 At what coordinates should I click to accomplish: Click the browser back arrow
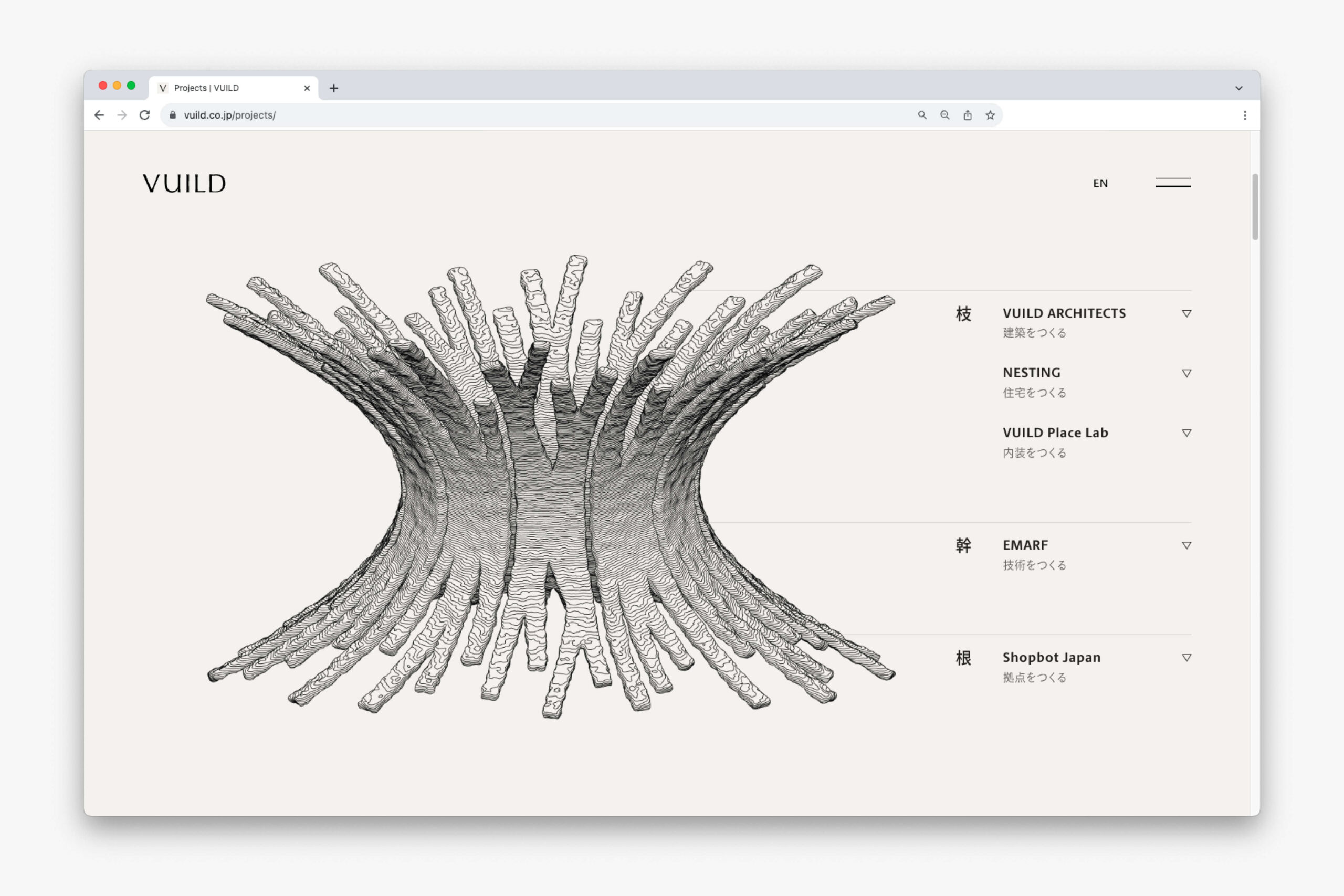99,115
